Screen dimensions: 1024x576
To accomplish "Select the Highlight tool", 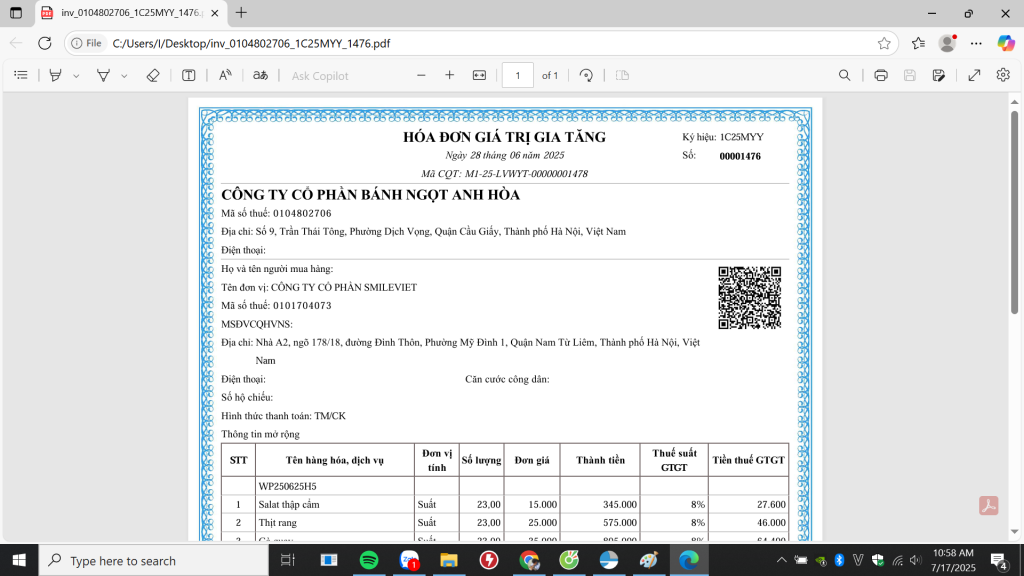I will tap(56, 75).
